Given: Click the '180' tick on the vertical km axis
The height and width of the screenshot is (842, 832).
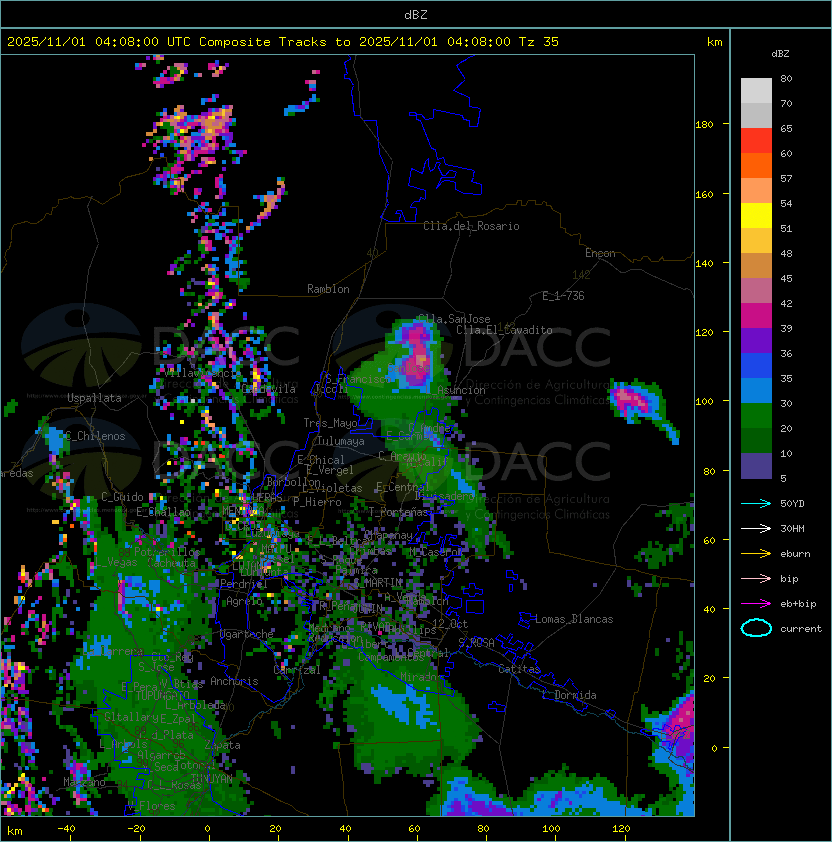Looking at the screenshot, I should coord(704,125).
